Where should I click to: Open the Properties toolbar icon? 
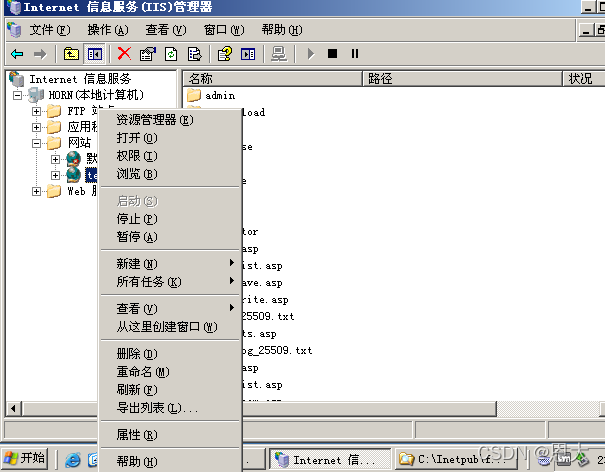[x=147, y=54]
